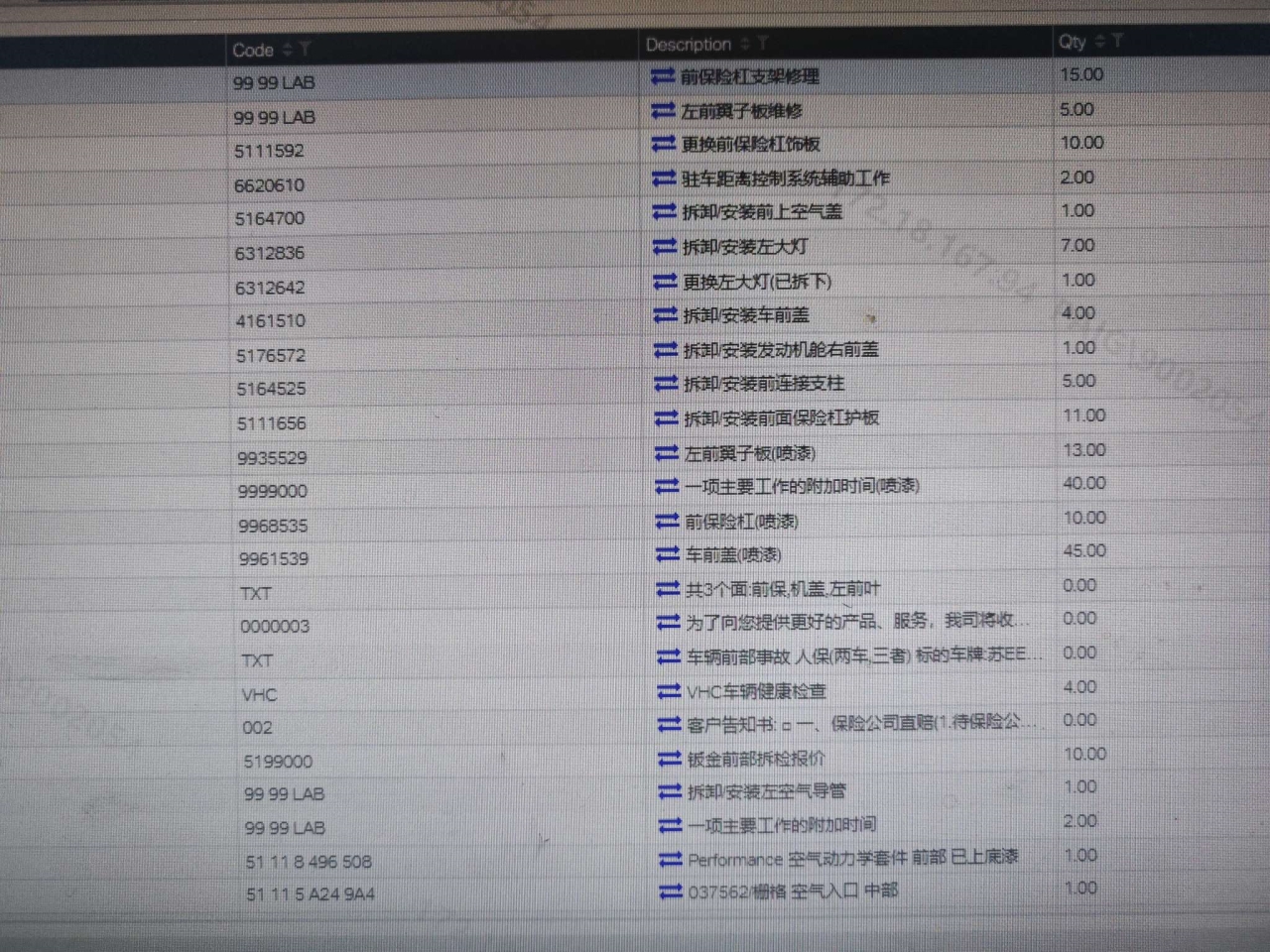Click the swap icon beside 共3个面:前保,机盖,左前叶
Screen dimensions: 1270x952
point(668,590)
